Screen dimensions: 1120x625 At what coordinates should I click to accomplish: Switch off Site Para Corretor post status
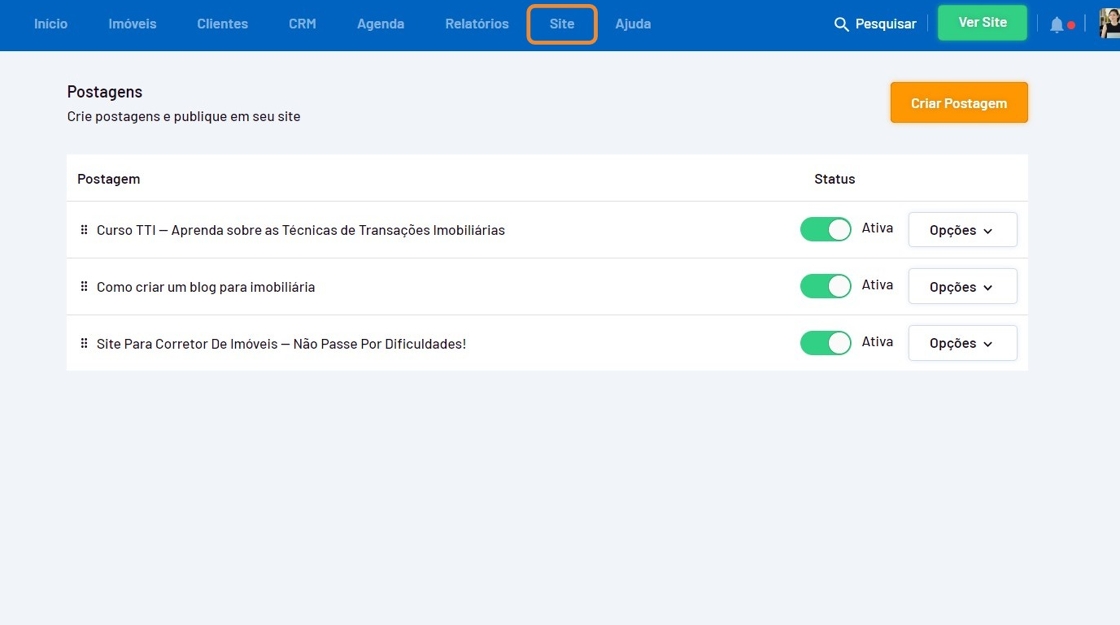click(x=825, y=343)
